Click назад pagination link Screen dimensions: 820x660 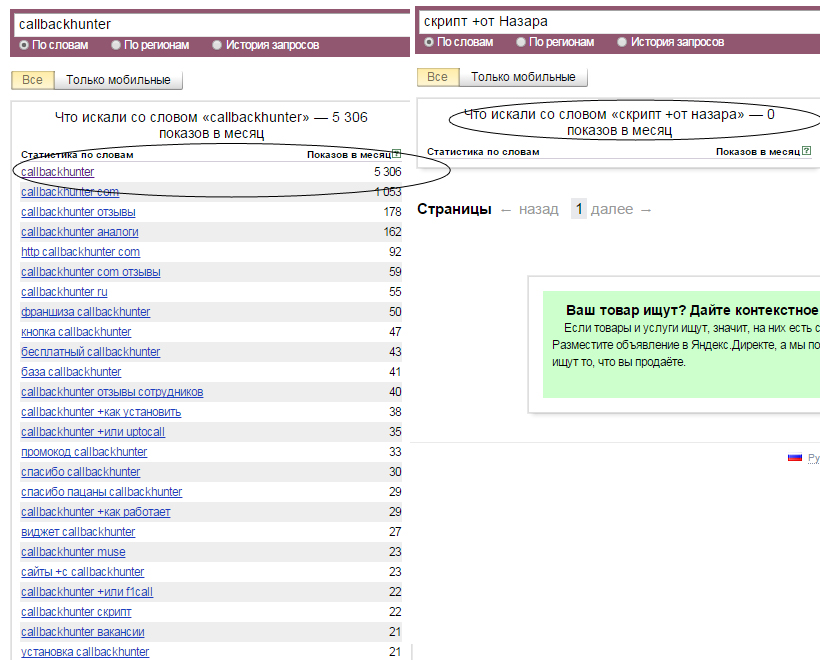[538, 210]
